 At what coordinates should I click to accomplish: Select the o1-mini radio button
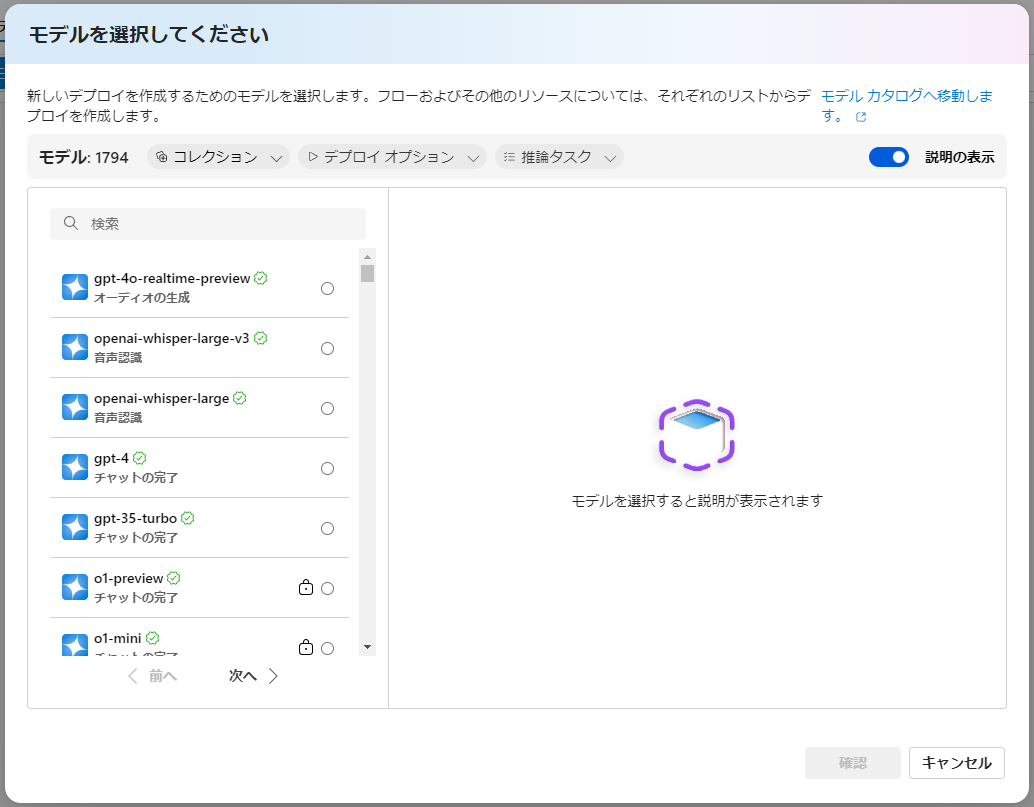(x=327, y=649)
